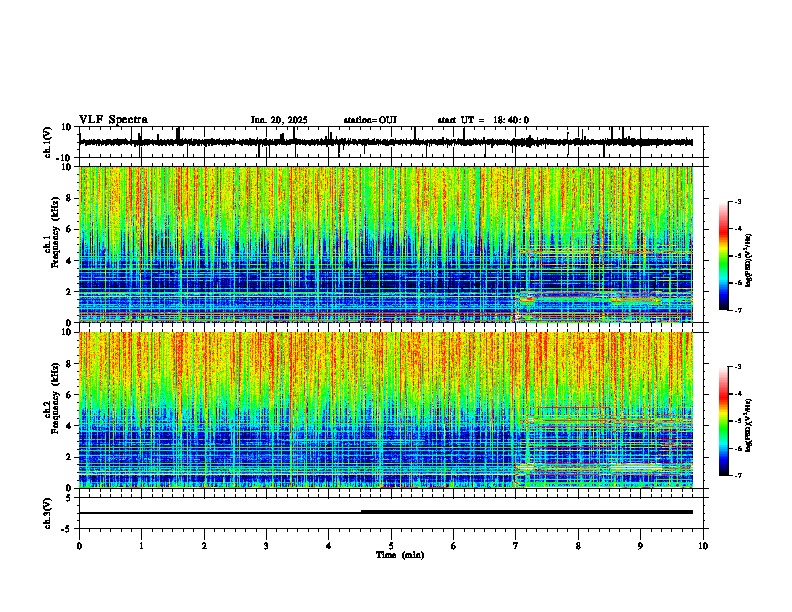Viewport: 792px width, 612px height.
Task: Select the date label "Jan. 20, 2025"
Action: (279, 120)
